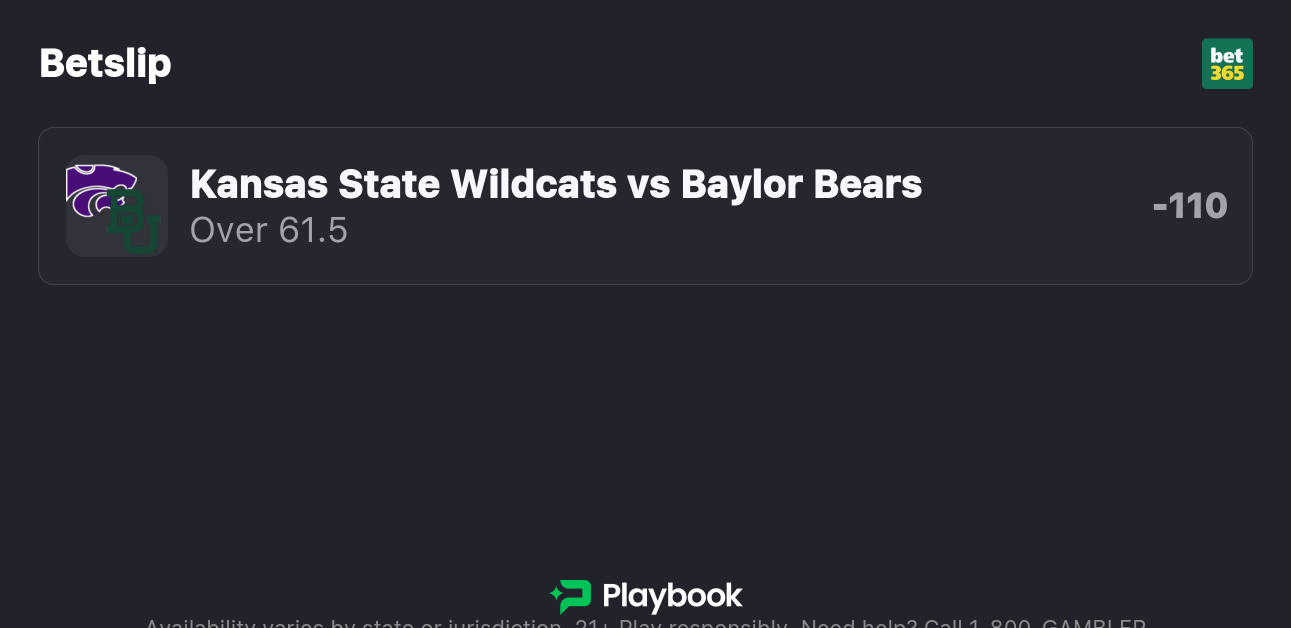Click the green Playbook logo icon
The width and height of the screenshot is (1291, 628).
coord(571,596)
